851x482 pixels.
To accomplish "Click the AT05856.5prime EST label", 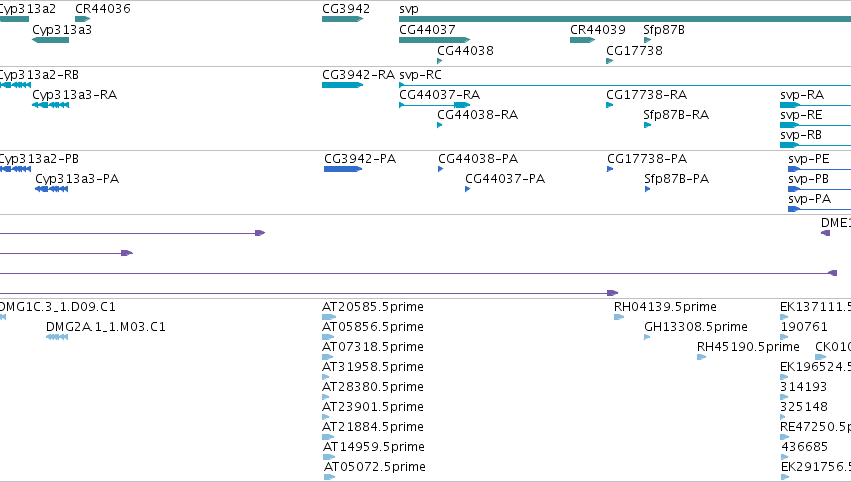I will [x=373, y=327].
